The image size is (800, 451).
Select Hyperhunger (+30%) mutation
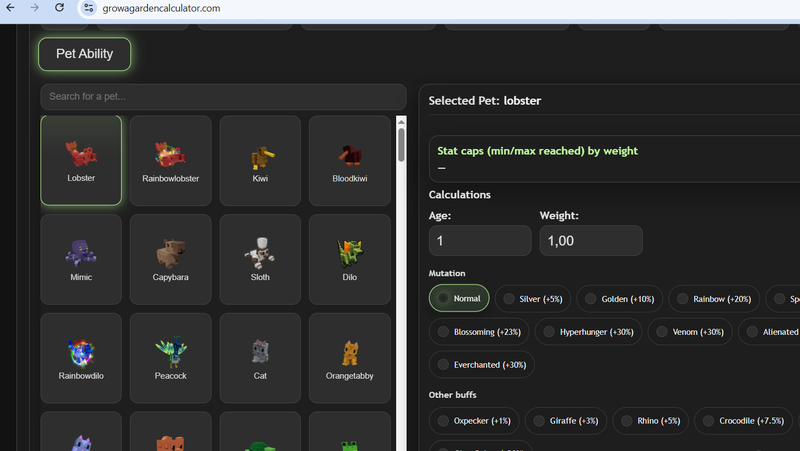point(588,332)
